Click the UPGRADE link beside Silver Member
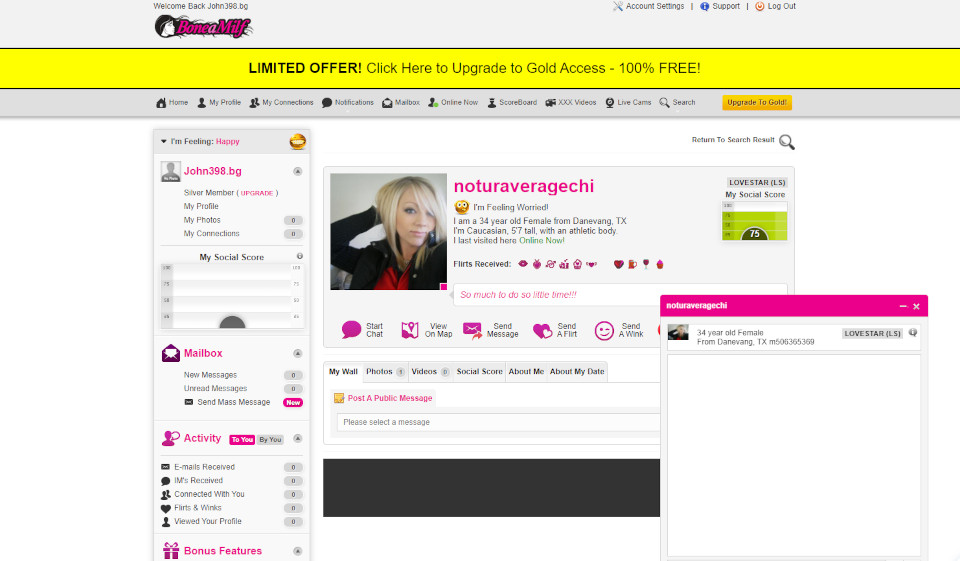960x561 pixels. (257, 193)
